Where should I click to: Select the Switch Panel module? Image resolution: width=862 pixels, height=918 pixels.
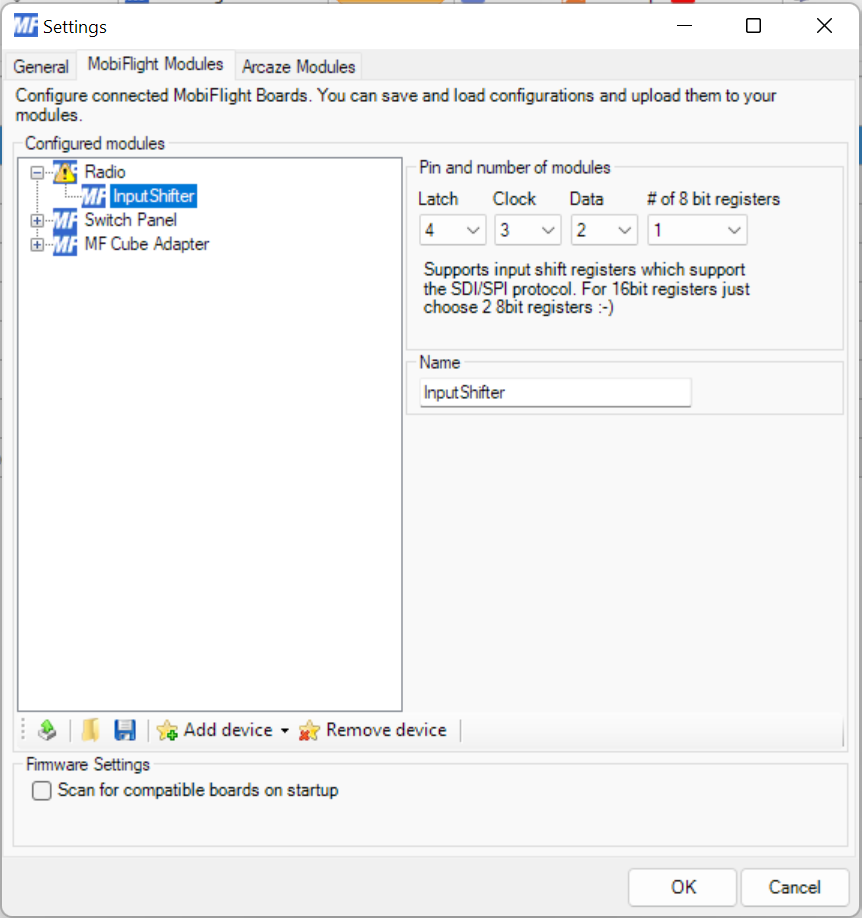[x=131, y=220]
